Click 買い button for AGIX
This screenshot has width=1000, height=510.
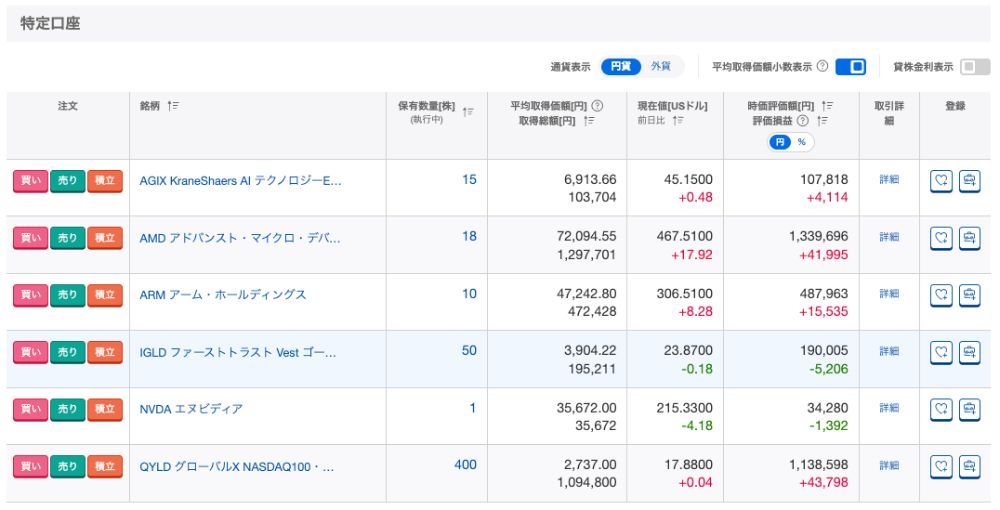click(x=31, y=181)
